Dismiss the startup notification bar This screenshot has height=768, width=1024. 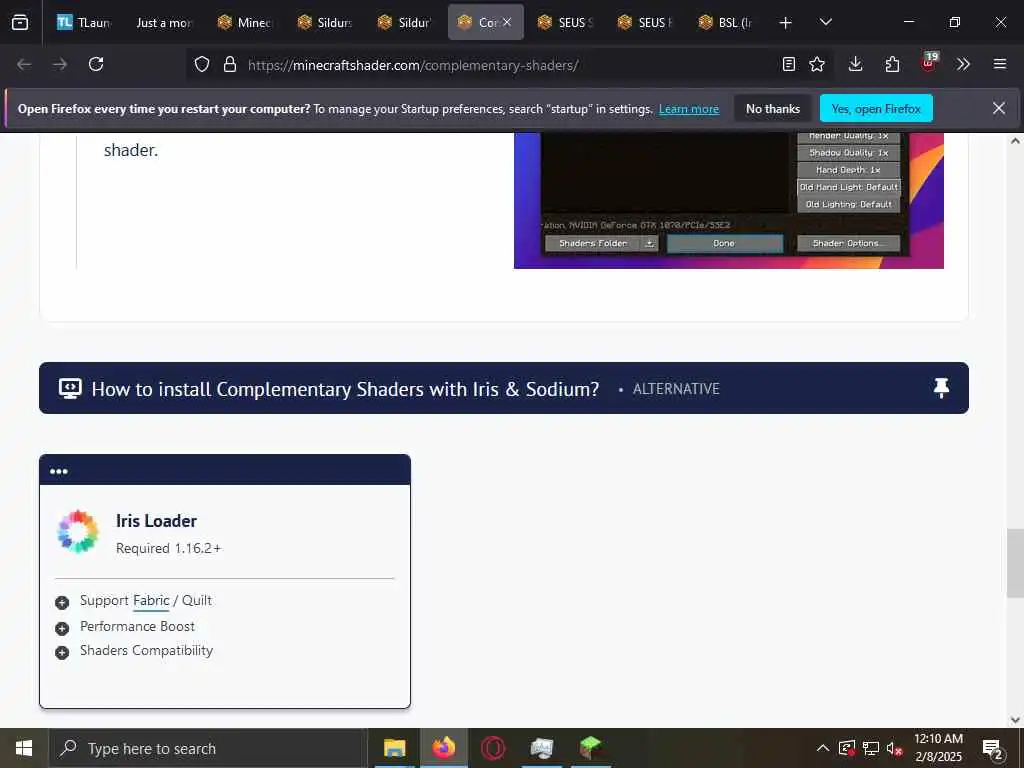pos(999,108)
